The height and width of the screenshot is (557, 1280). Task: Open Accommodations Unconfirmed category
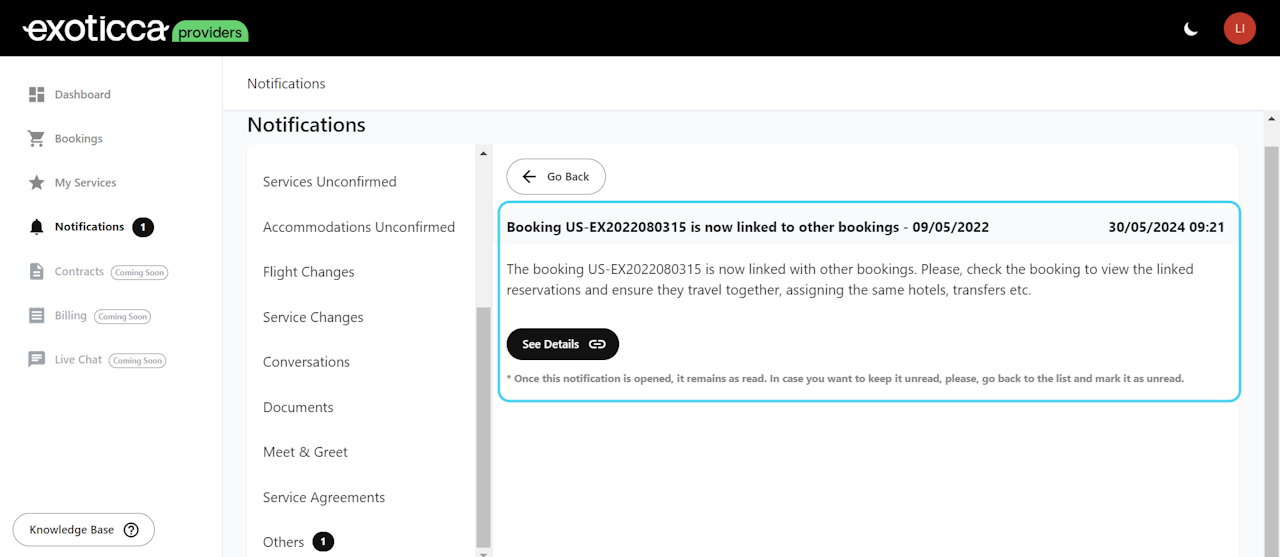click(359, 227)
